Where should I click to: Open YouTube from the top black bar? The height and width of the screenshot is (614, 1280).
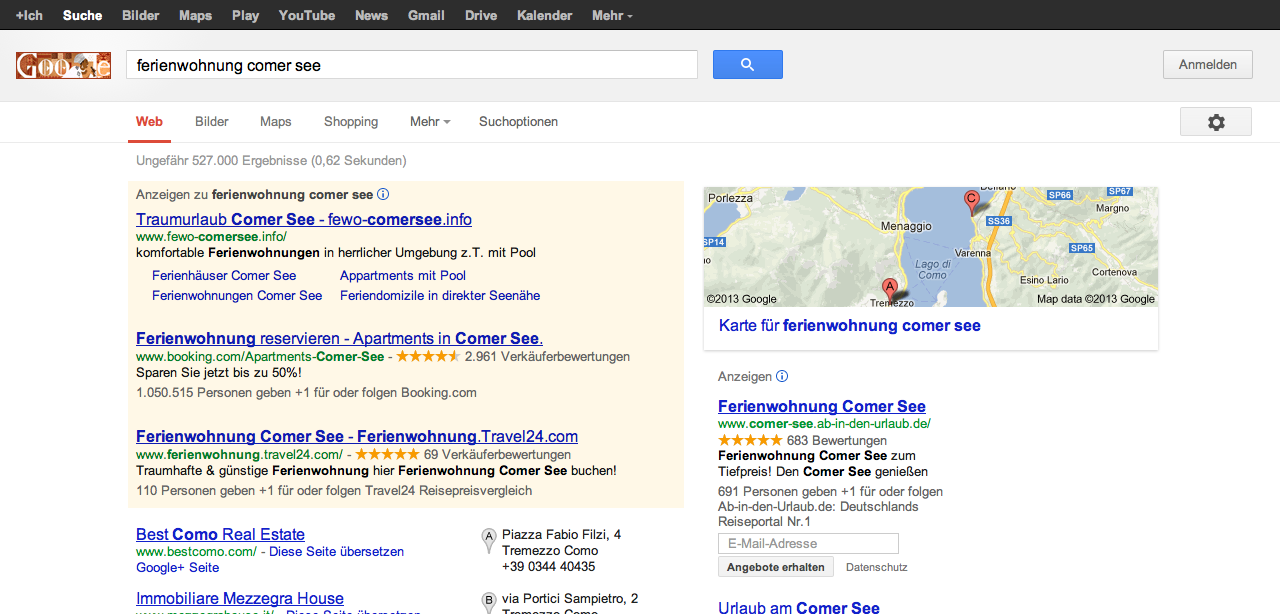coord(307,15)
